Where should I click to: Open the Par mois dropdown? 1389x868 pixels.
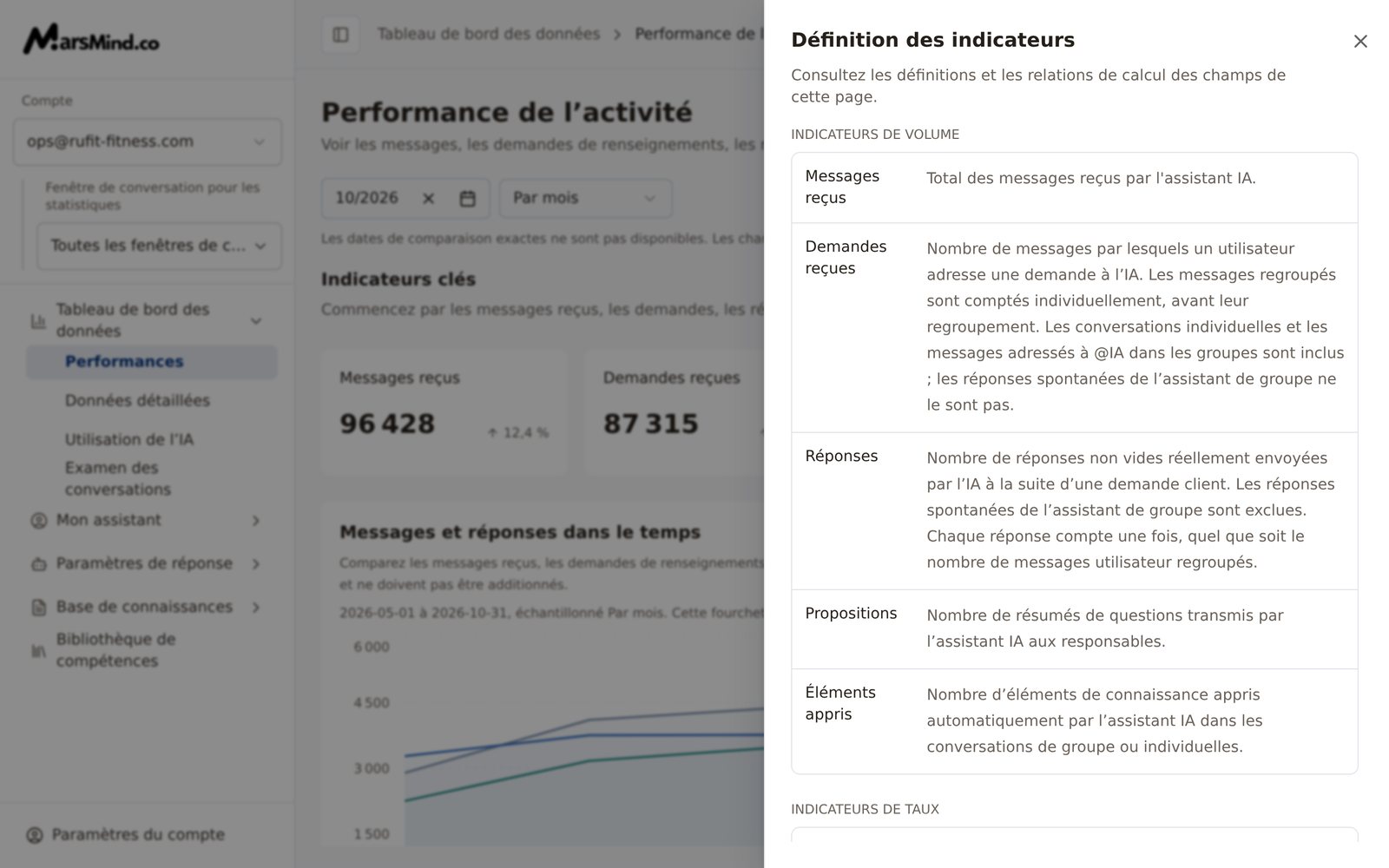coord(585,199)
